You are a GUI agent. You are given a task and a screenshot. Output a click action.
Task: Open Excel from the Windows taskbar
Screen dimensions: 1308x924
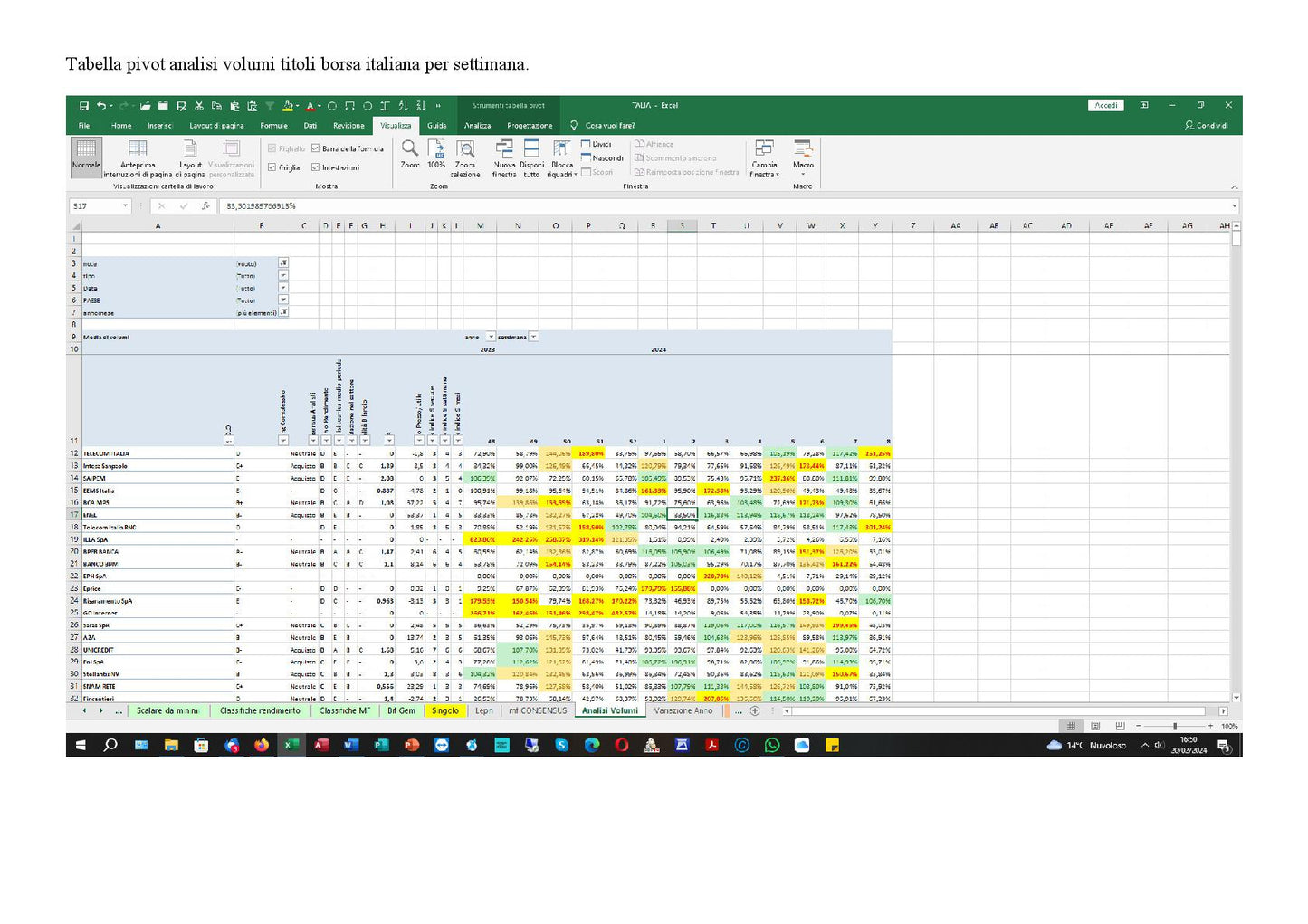(291, 746)
